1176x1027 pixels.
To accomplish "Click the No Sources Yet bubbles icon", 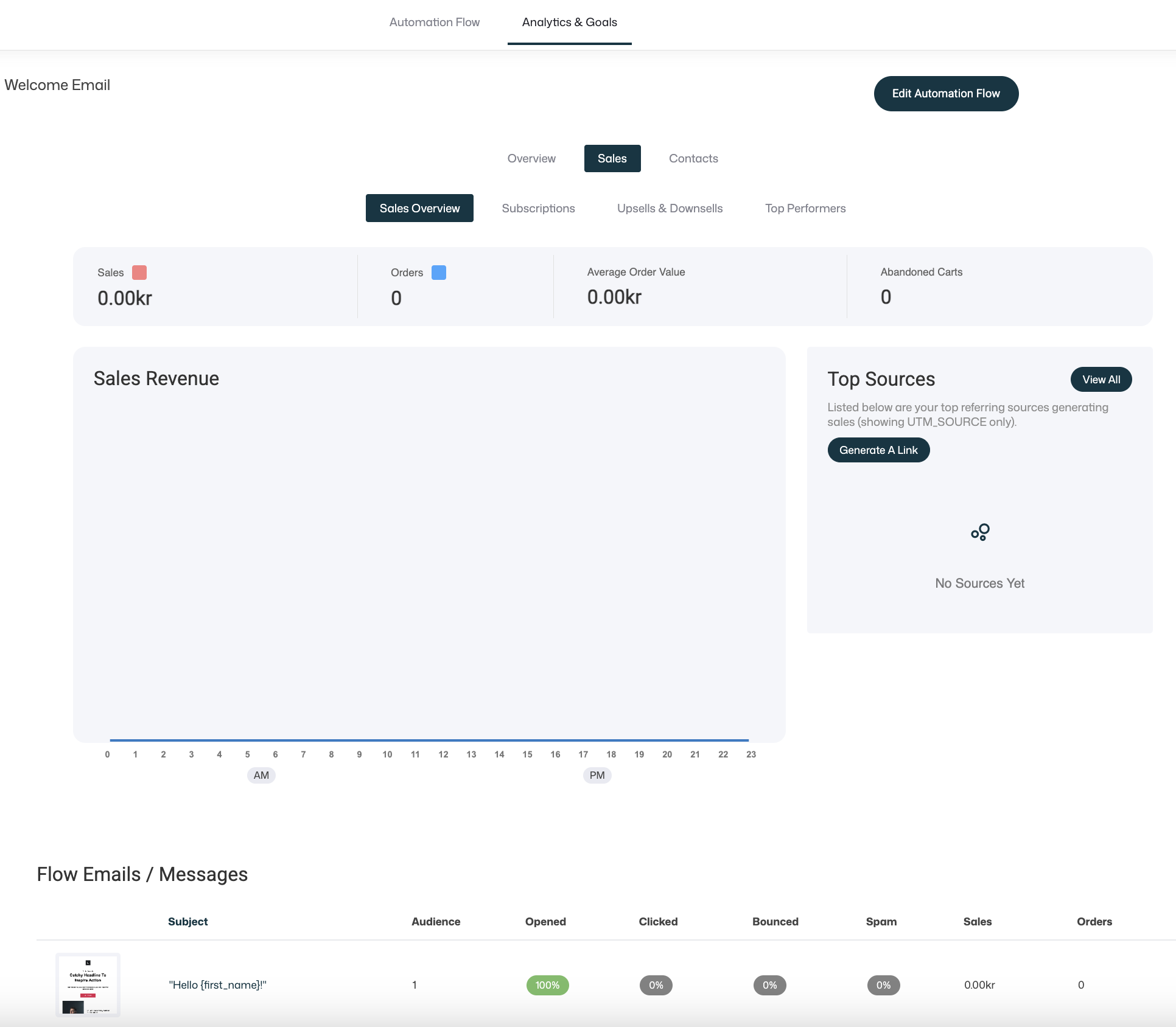I will (x=980, y=532).
